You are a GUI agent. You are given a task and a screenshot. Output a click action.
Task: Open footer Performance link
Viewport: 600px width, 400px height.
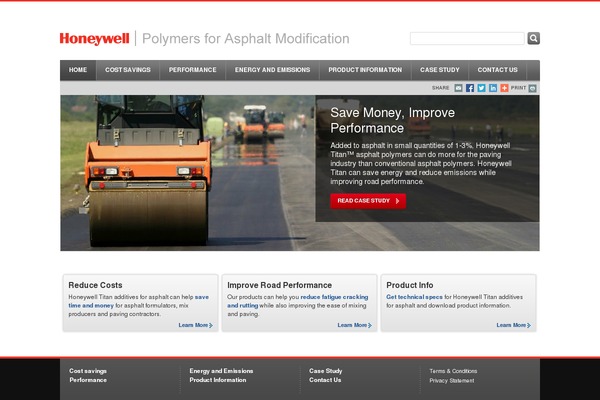click(x=88, y=380)
